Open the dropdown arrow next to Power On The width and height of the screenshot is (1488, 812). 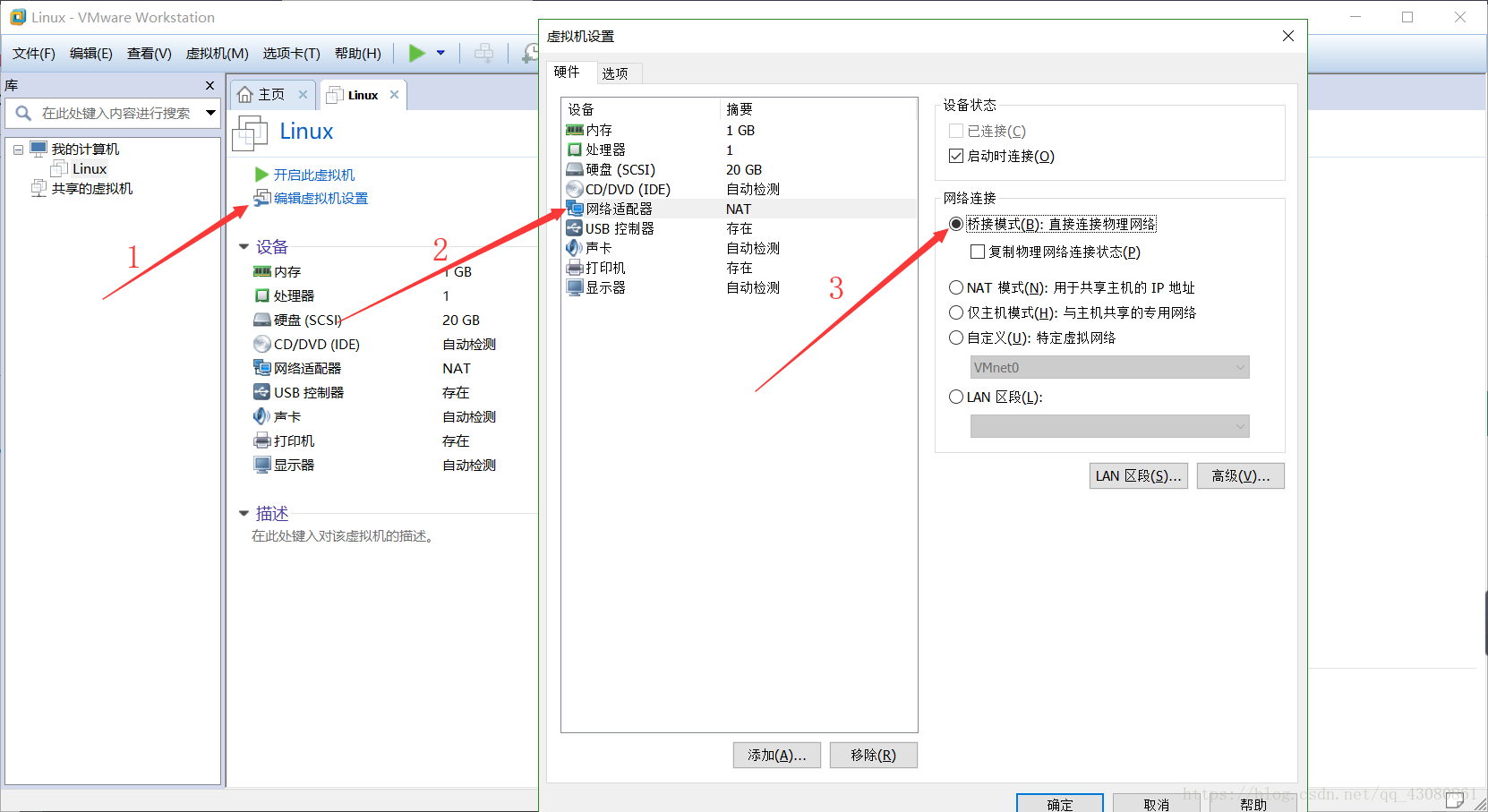[x=440, y=53]
